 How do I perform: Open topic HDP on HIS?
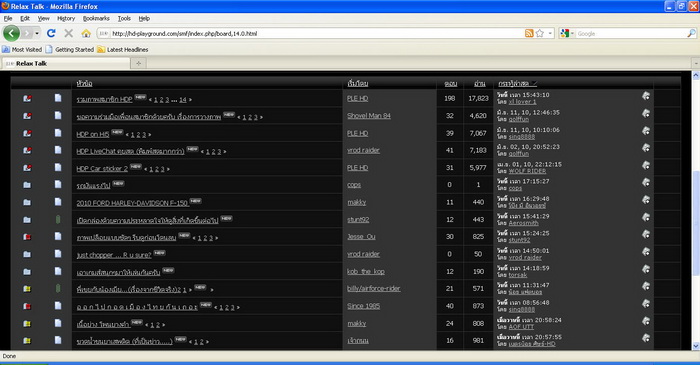[93, 134]
